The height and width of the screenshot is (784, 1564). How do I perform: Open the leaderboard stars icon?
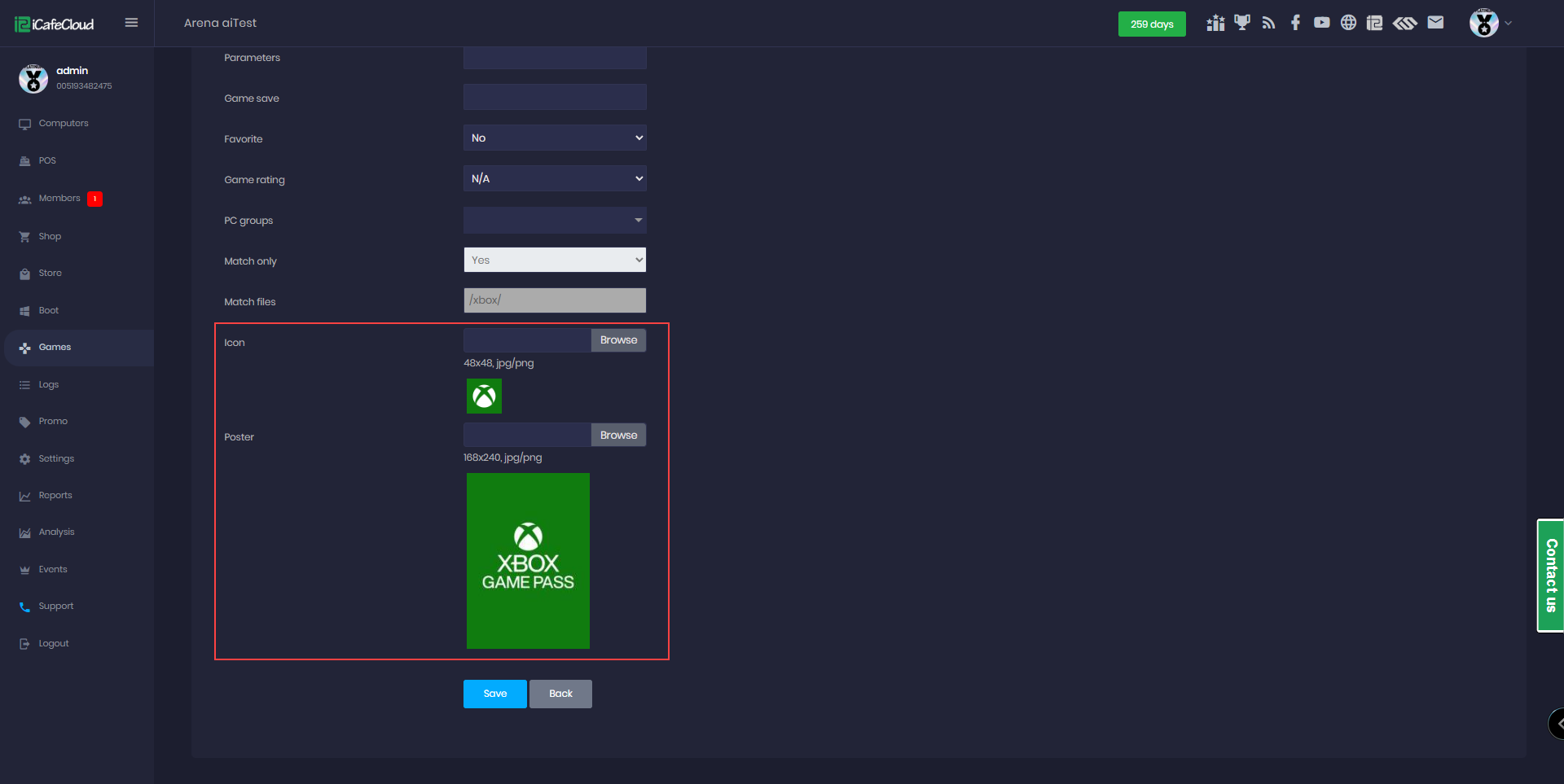point(1215,23)
